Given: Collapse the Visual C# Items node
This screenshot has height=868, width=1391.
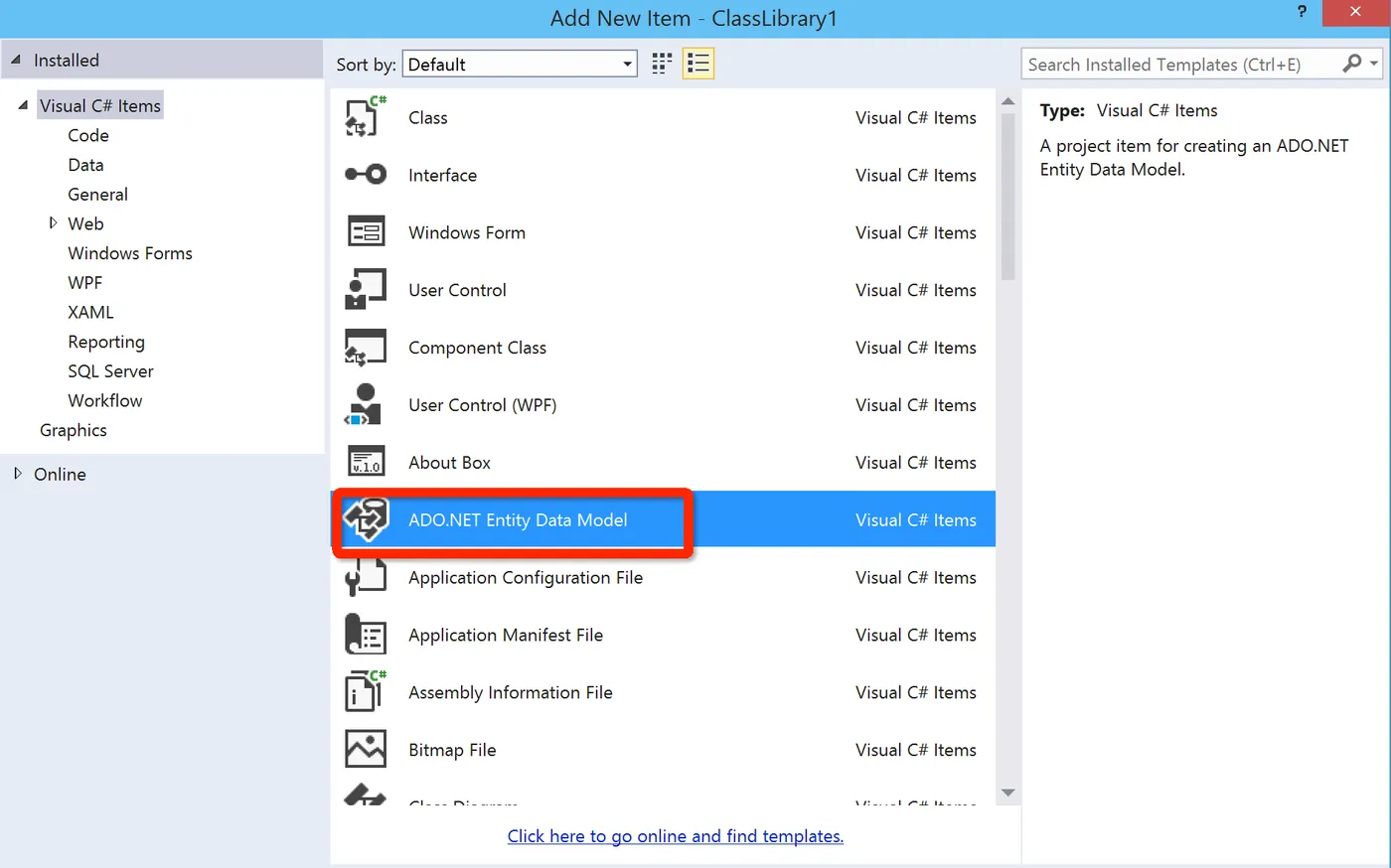Looking at the screenshot, I should [x=23, y=105].
